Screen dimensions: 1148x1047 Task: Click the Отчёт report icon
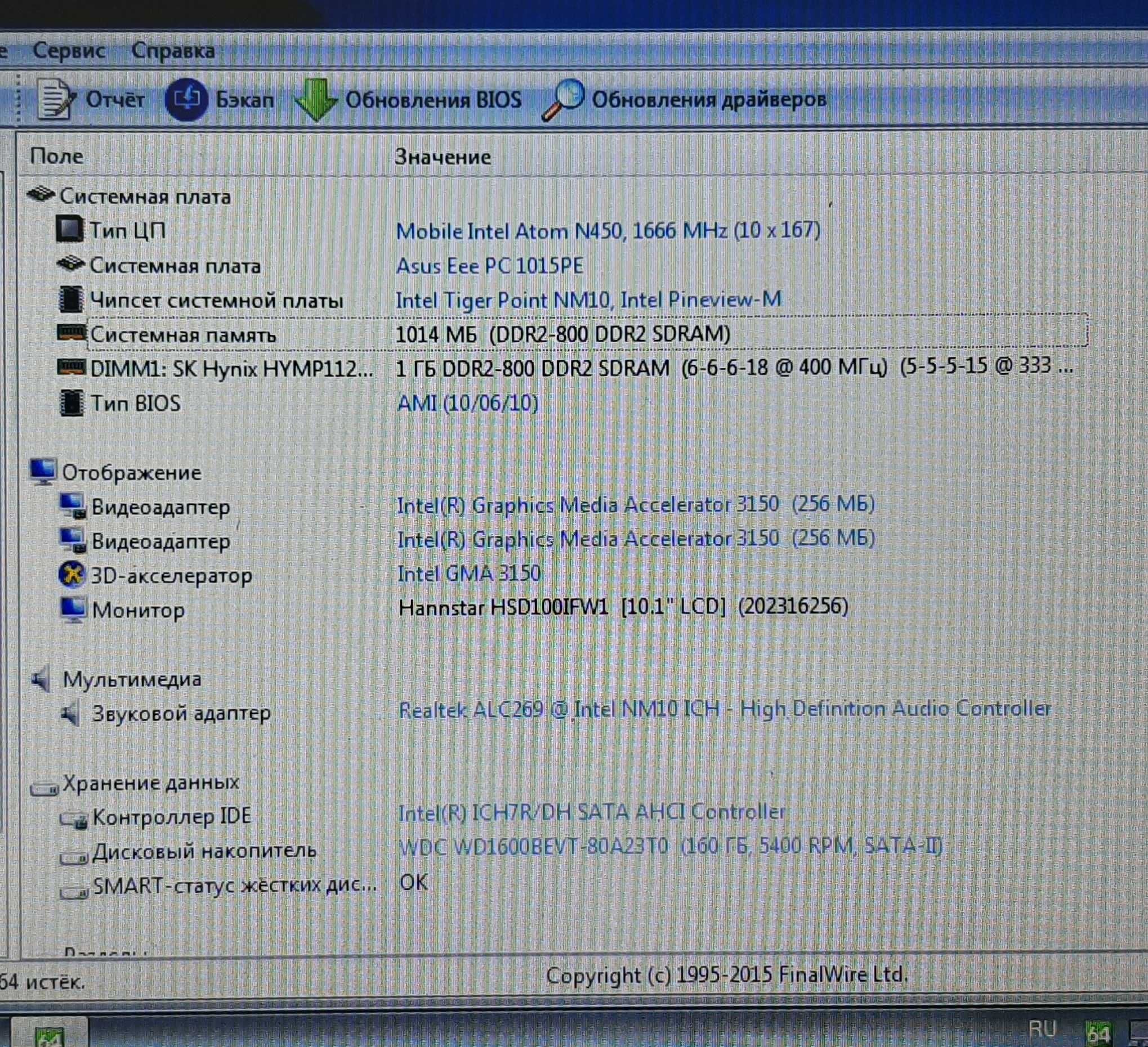[56, 99]
